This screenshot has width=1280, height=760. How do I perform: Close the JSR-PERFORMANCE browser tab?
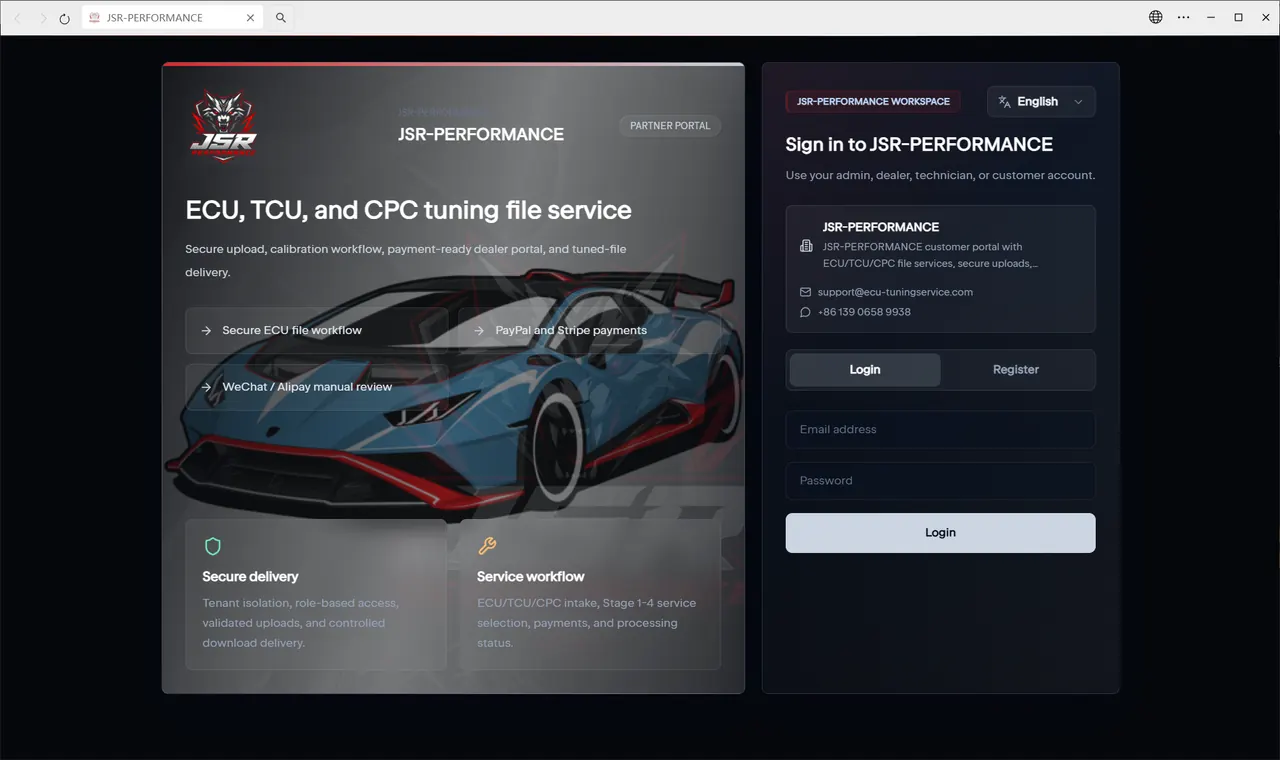(250, 18)
